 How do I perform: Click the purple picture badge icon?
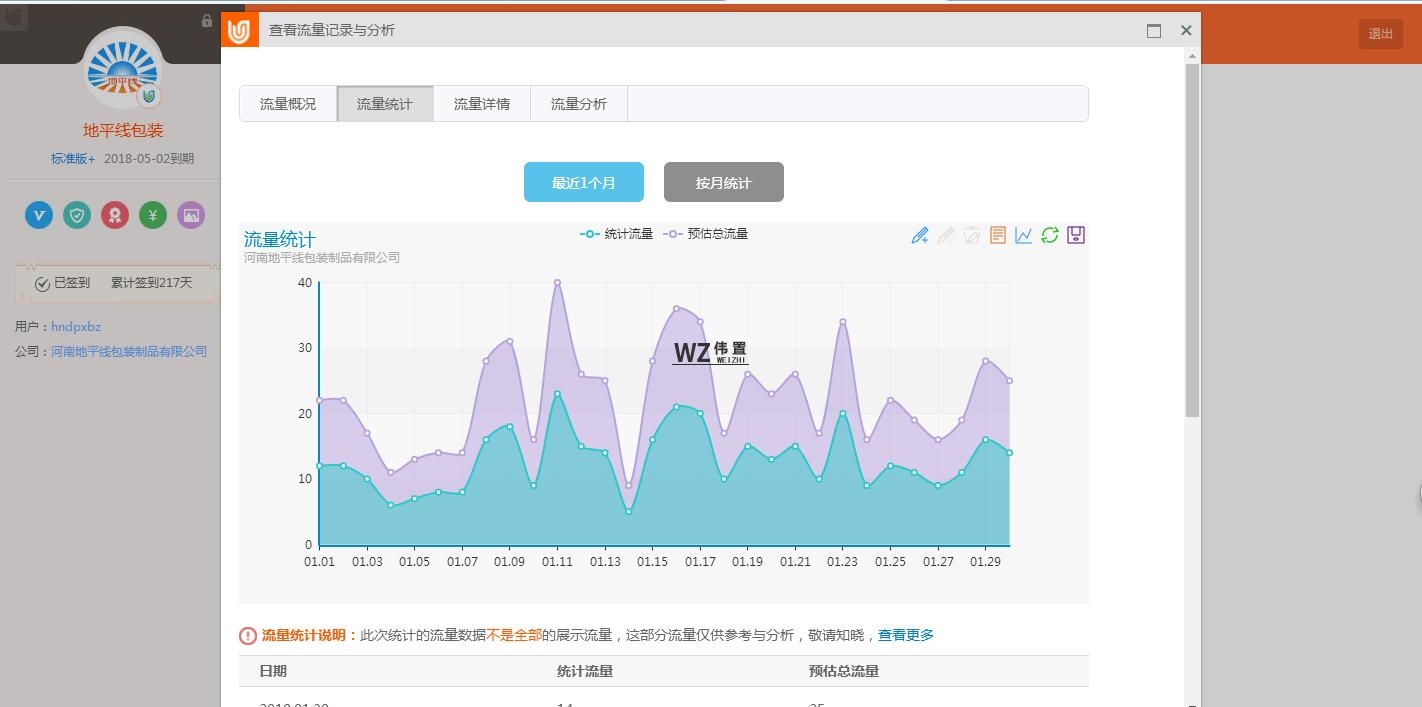[191, 215]
